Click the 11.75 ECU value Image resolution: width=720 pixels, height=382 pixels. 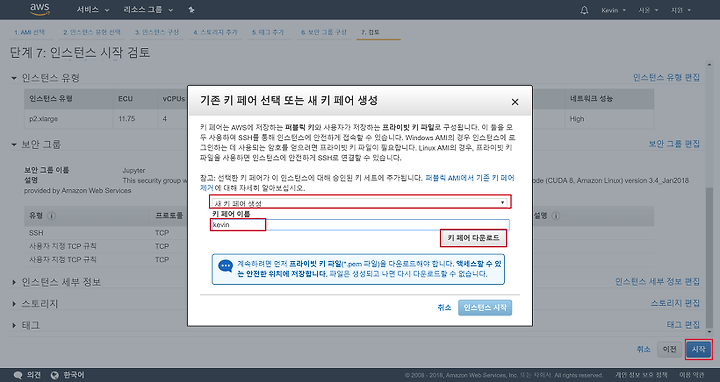coord(127,119)
